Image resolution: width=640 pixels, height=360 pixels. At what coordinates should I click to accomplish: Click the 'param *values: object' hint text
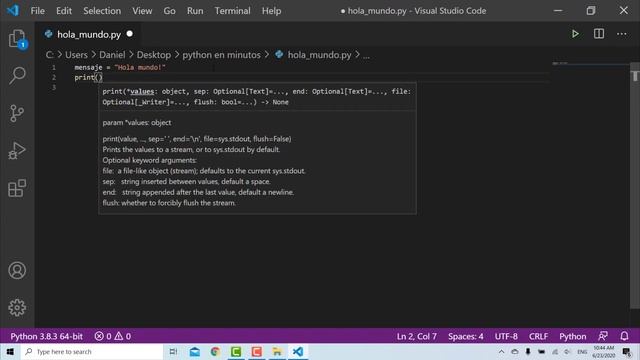coord(137,122)
